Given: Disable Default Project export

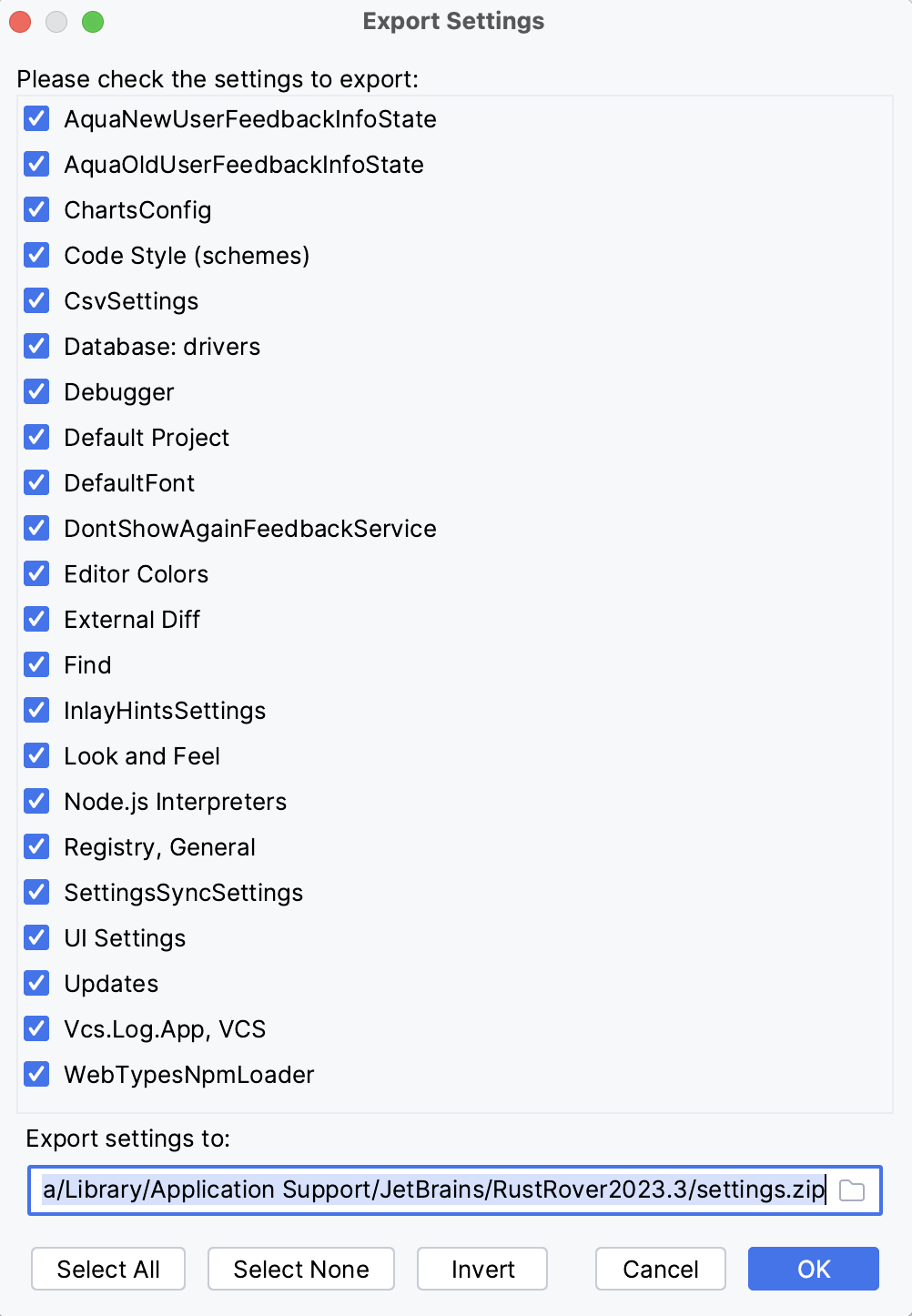Looking at the screenshot, I should [36, 437].
